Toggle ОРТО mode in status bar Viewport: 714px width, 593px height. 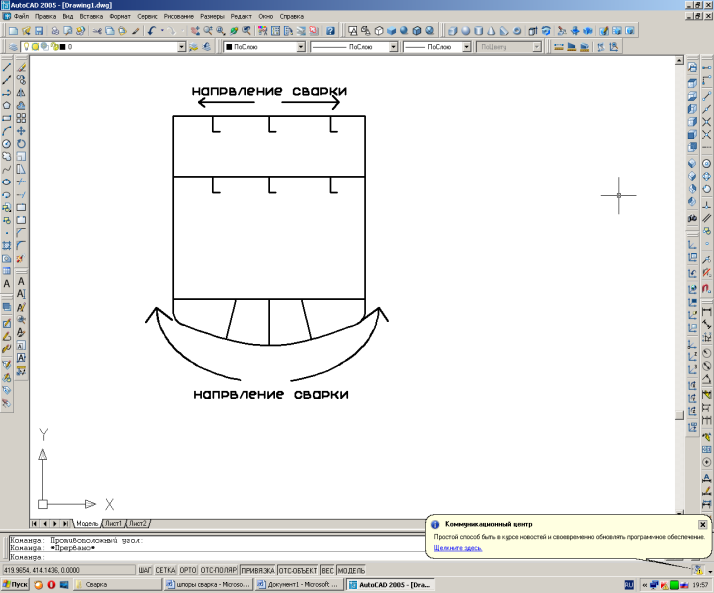click(187, 570)
